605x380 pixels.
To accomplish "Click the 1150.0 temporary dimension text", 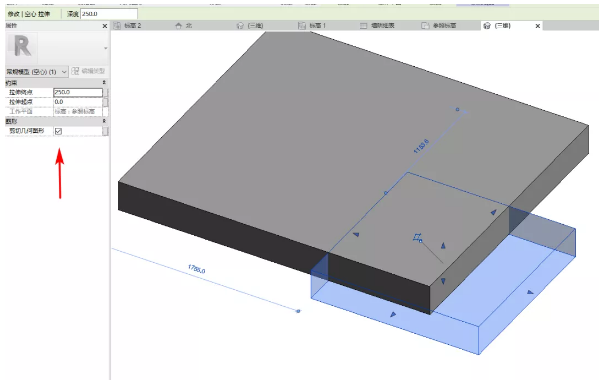I will pyautogui.click(x=421, y=146).
